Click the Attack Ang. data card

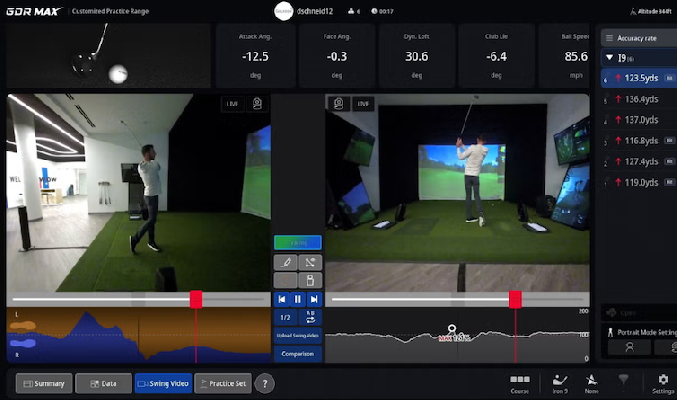(255, 56)
